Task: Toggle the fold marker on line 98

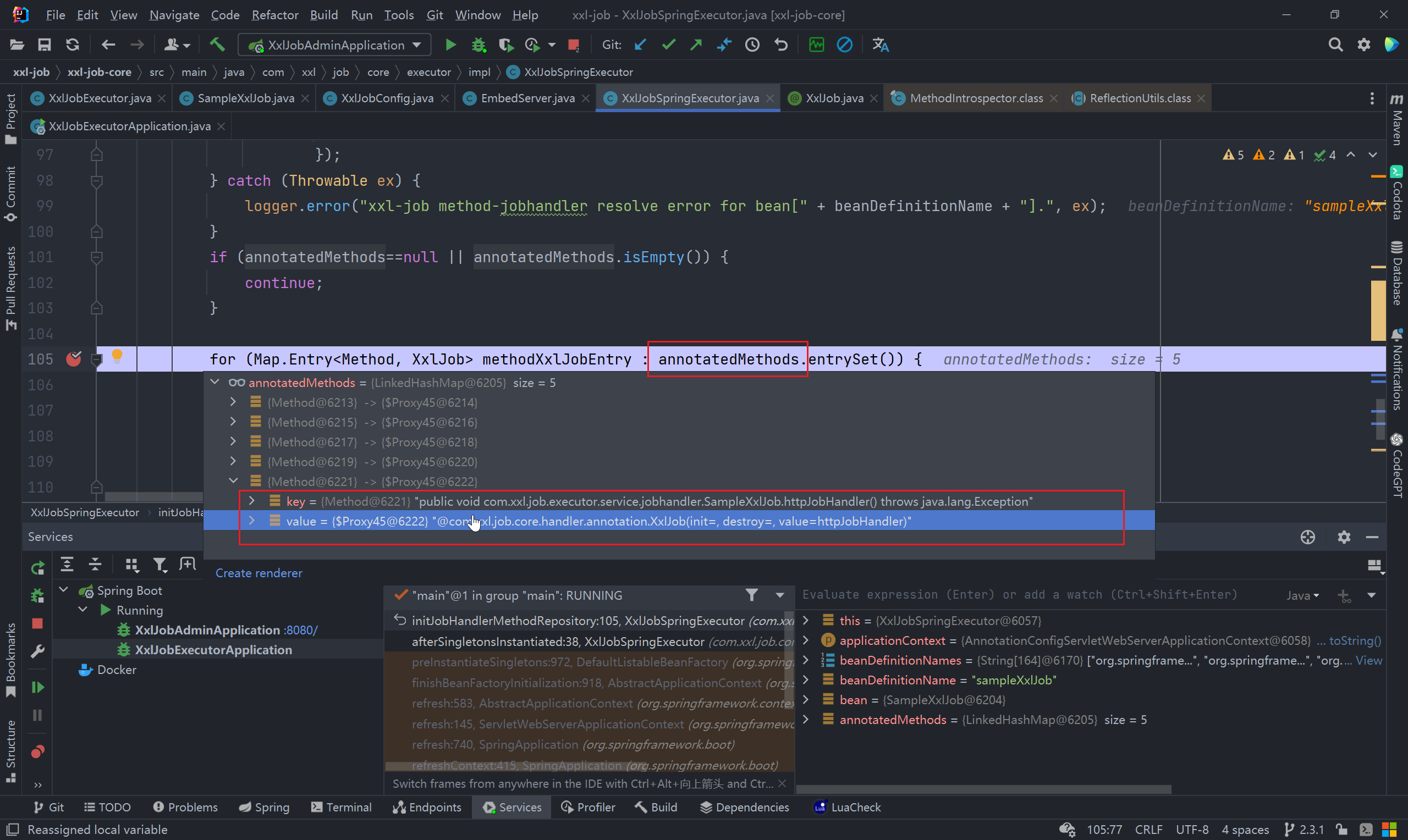Action: point(96,181)
